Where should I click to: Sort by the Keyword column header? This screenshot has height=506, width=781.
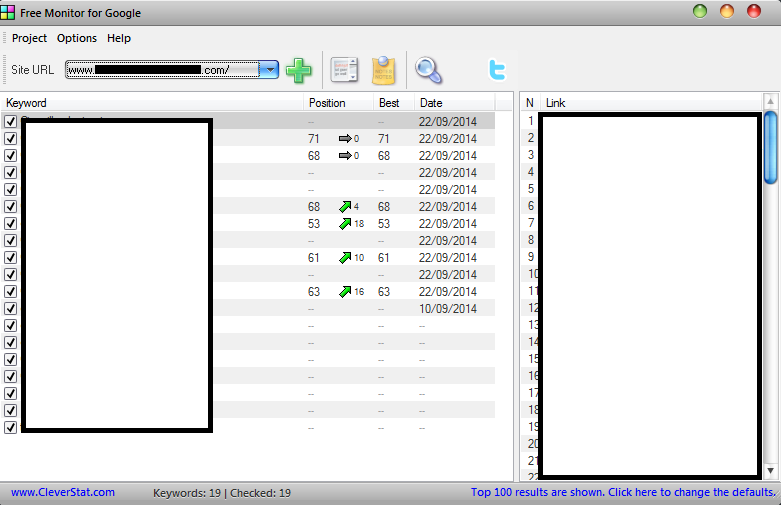[x=152, y=103]
